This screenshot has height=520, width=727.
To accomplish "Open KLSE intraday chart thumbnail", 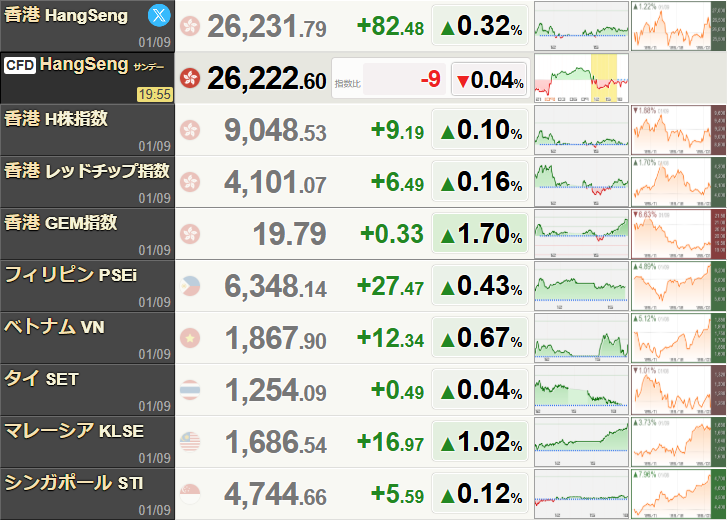I will pos(581,442).
